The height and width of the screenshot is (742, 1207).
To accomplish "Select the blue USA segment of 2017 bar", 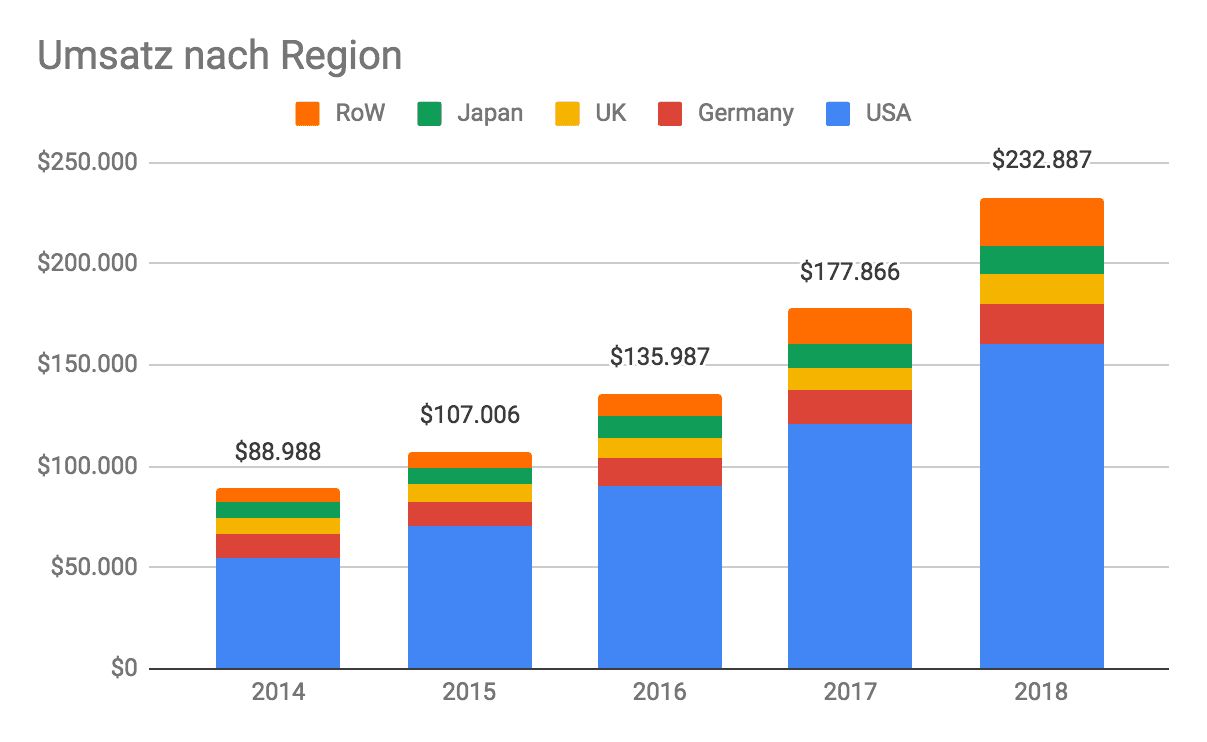I will pyautogui.click(x=850, y=546).
